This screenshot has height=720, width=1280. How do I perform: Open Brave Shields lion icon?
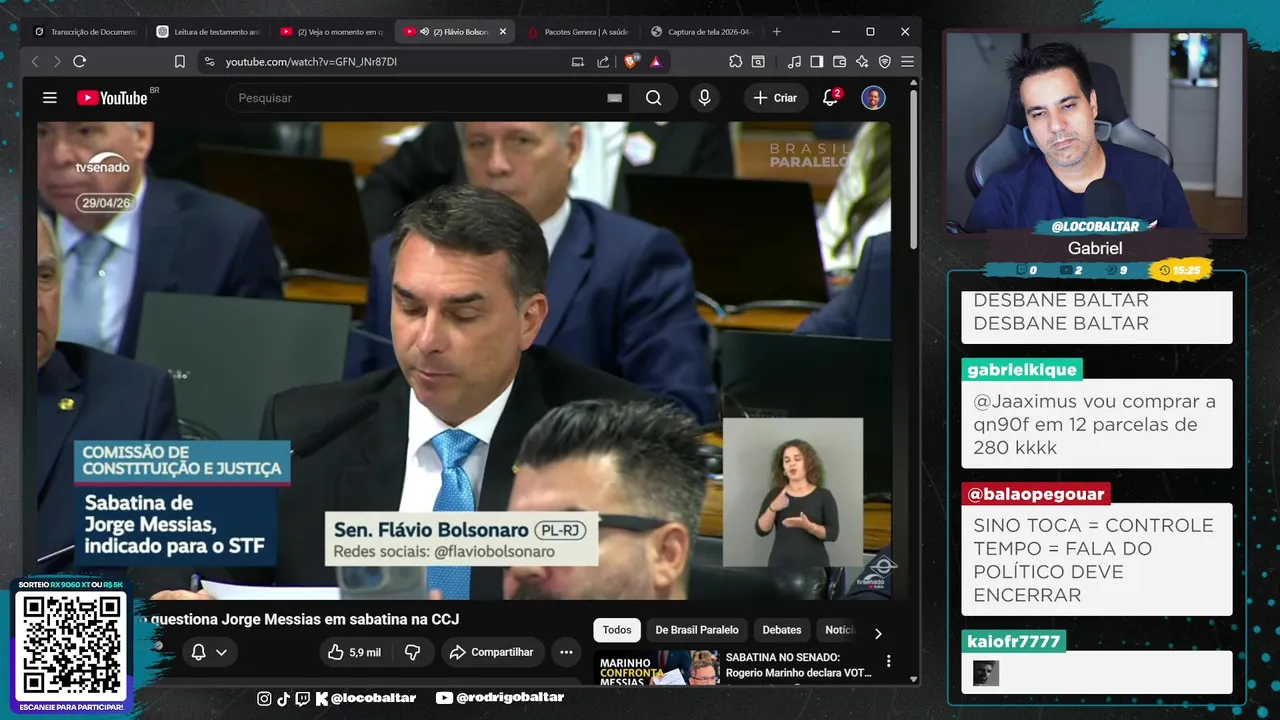click(x=630, y=62)
